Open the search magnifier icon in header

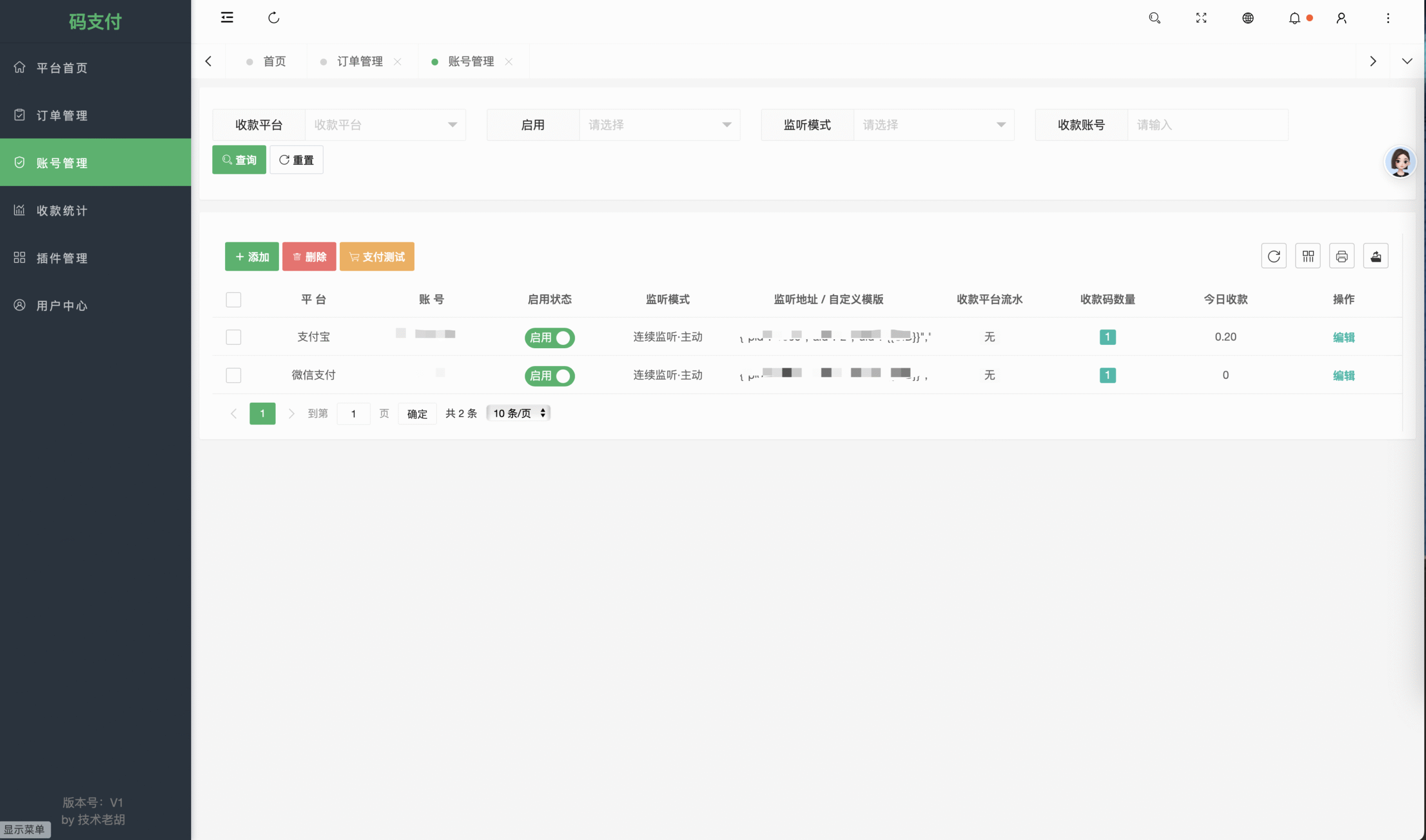coord(1154,18)
